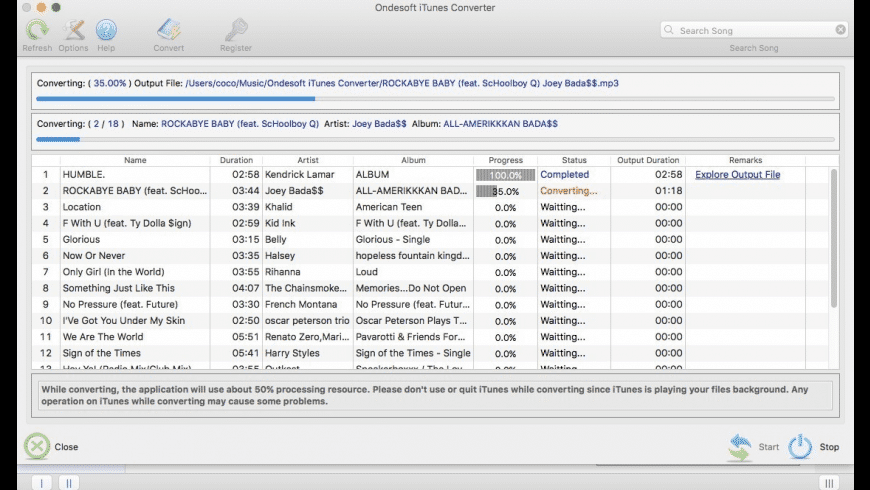Screen dimensions: 870x490
Task: Stop the conversion with Stop button
Action: (x=814, y=447)
